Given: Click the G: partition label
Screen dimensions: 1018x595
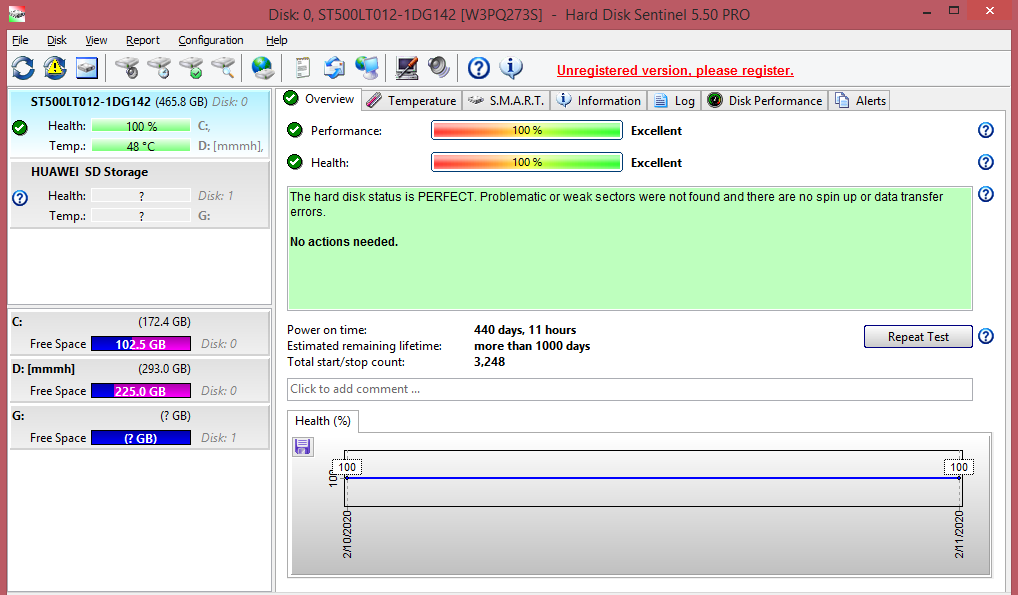Looking at the screenshot, I should (18, 416).
